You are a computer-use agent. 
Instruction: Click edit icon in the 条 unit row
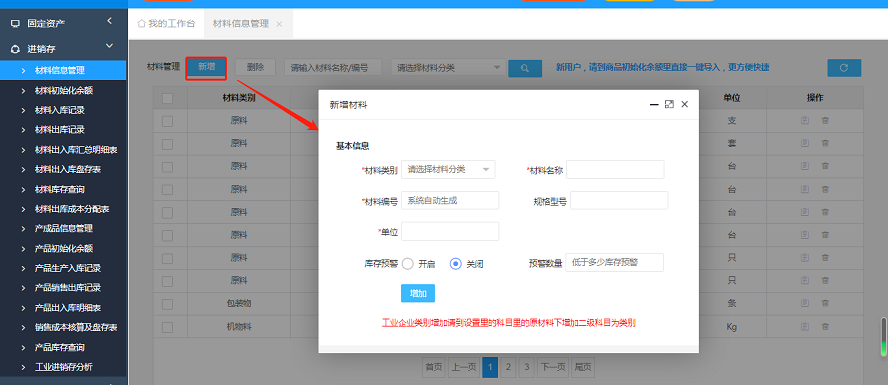click(804, 303)
